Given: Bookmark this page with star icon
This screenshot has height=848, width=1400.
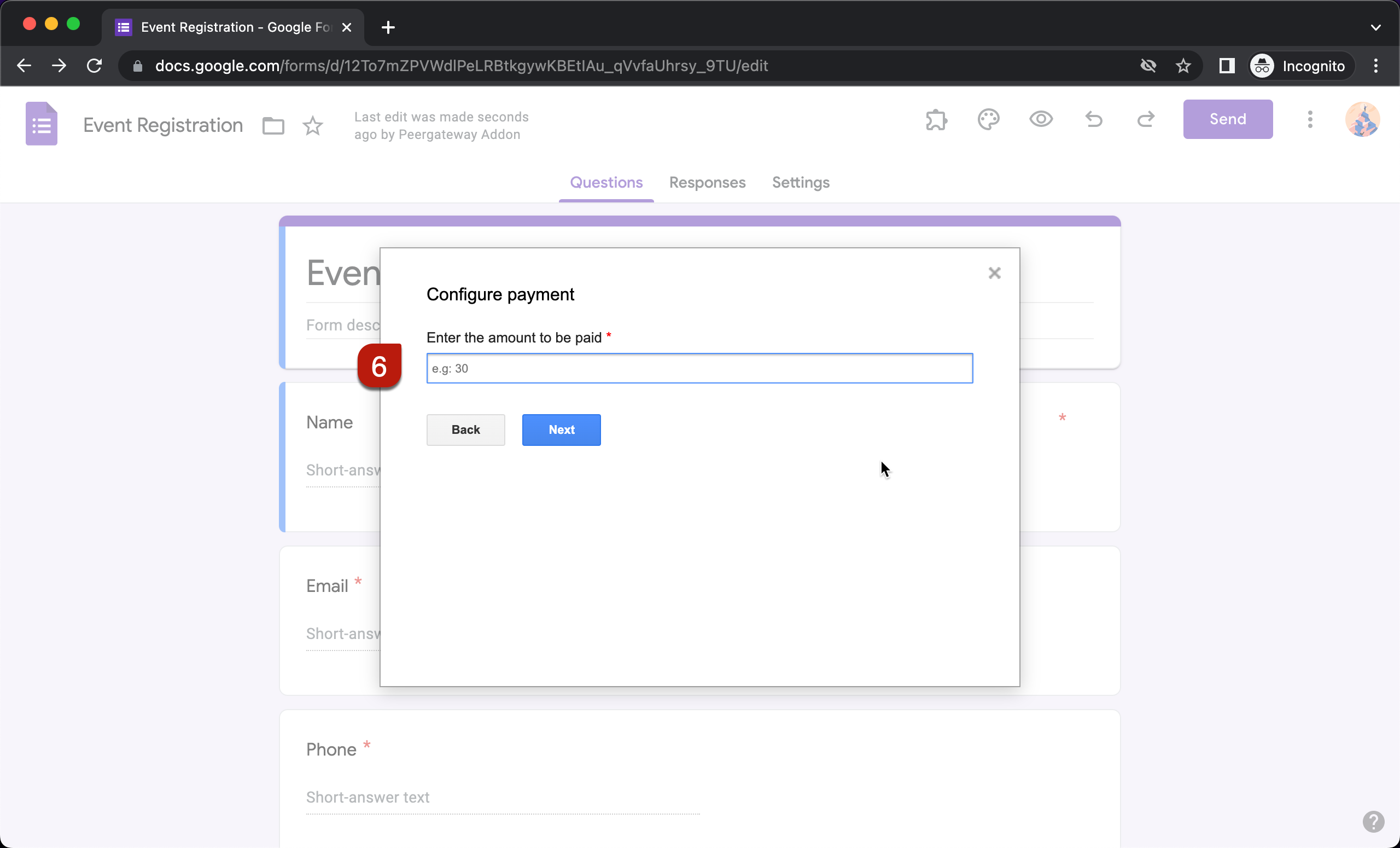Looking at the screenshot, I should point(1183,66).
